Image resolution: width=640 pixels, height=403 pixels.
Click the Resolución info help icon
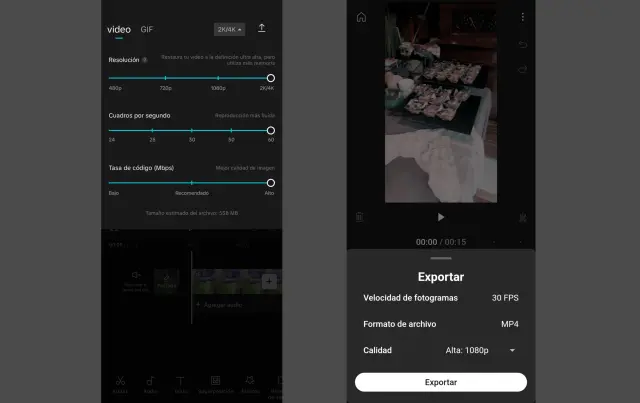coord(145,60)
